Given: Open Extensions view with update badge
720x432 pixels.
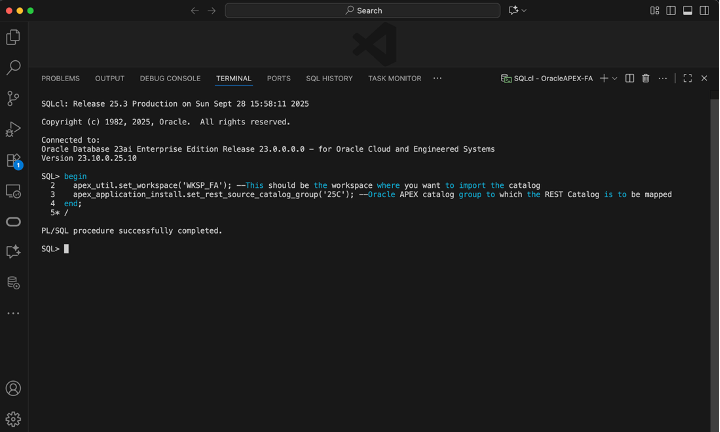Looking at the screenshot, I should tap(13, 161).
